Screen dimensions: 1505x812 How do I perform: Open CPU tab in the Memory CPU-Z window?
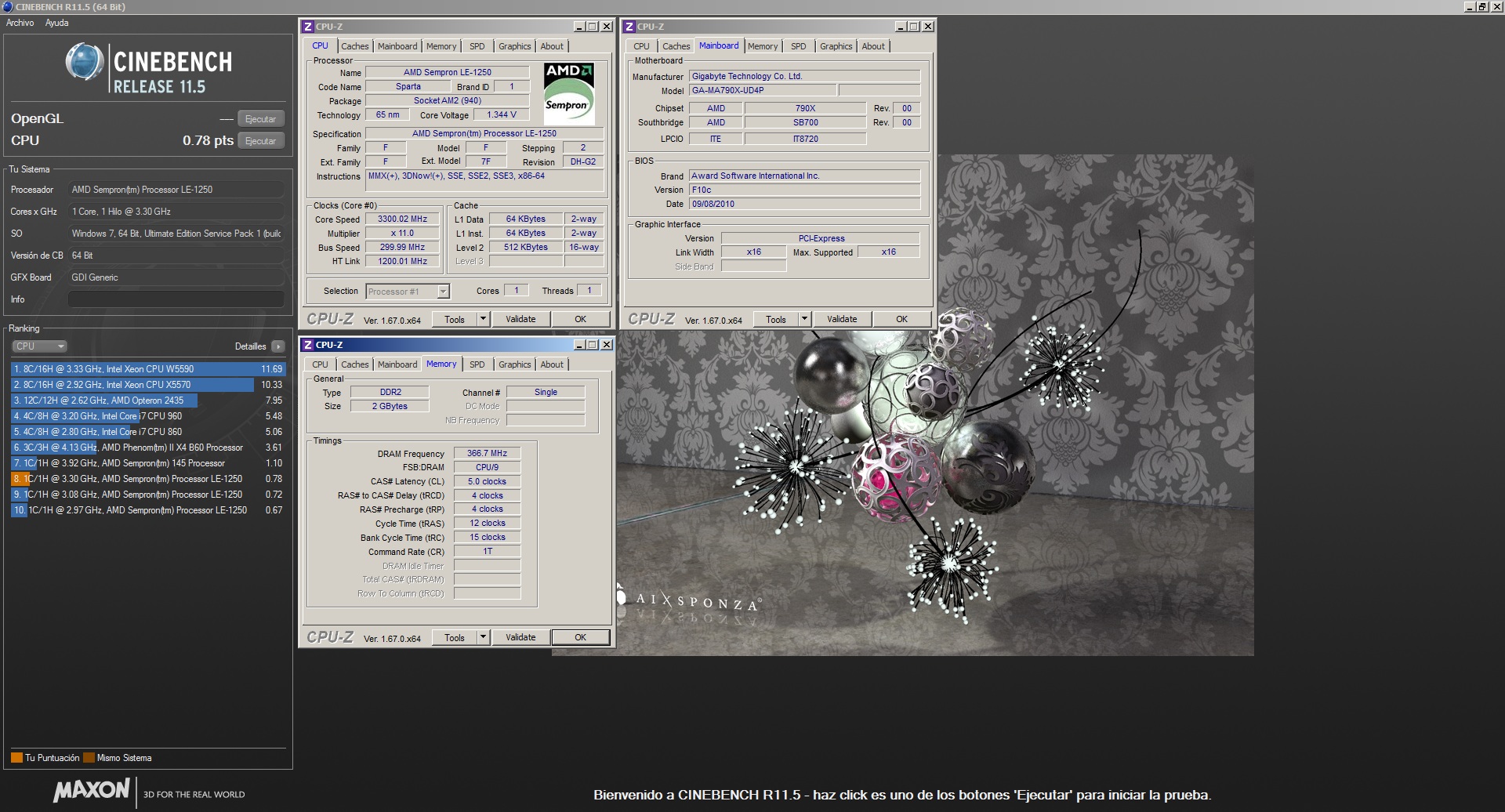[320, 364]
